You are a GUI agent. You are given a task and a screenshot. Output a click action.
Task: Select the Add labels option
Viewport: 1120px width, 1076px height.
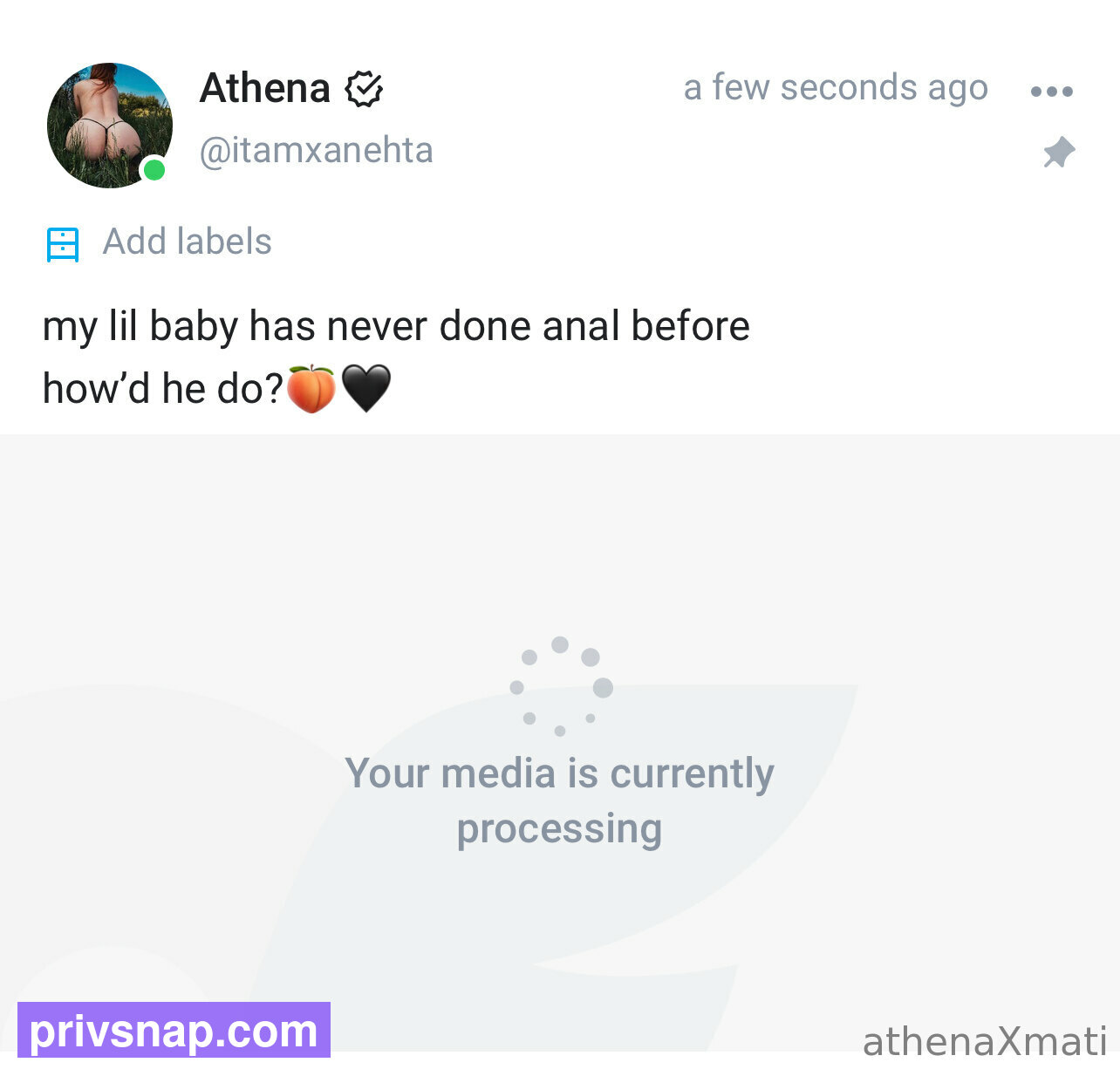click(188, 242)
